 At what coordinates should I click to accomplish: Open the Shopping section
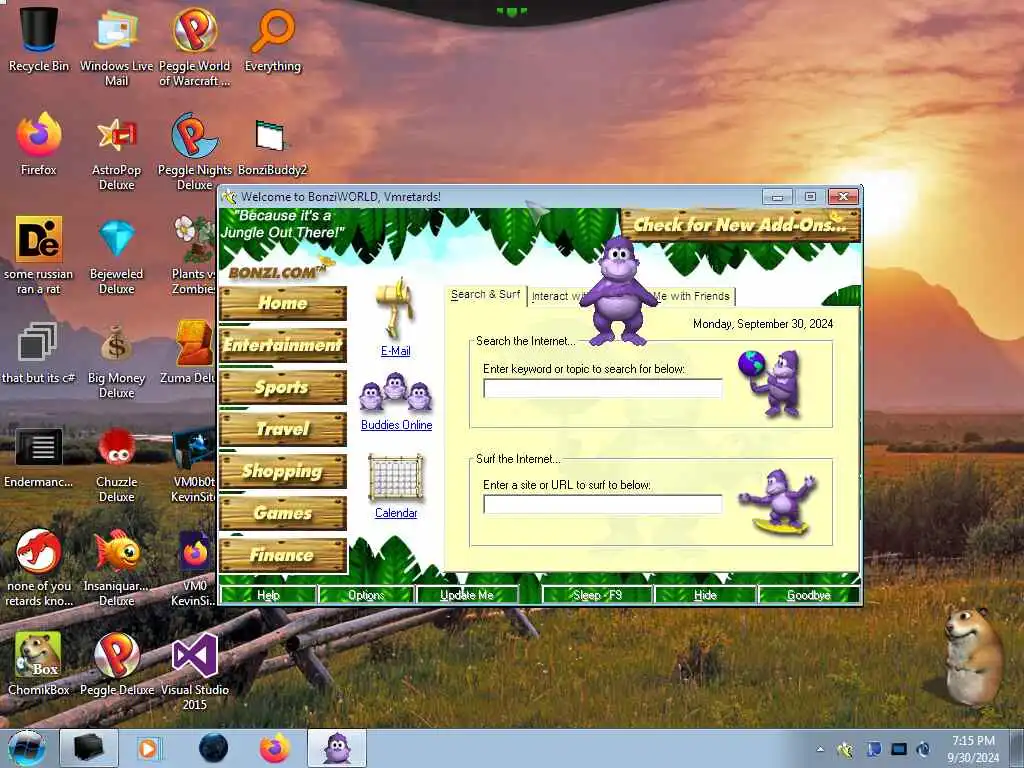pyautogui.click(x=283, y=471)
